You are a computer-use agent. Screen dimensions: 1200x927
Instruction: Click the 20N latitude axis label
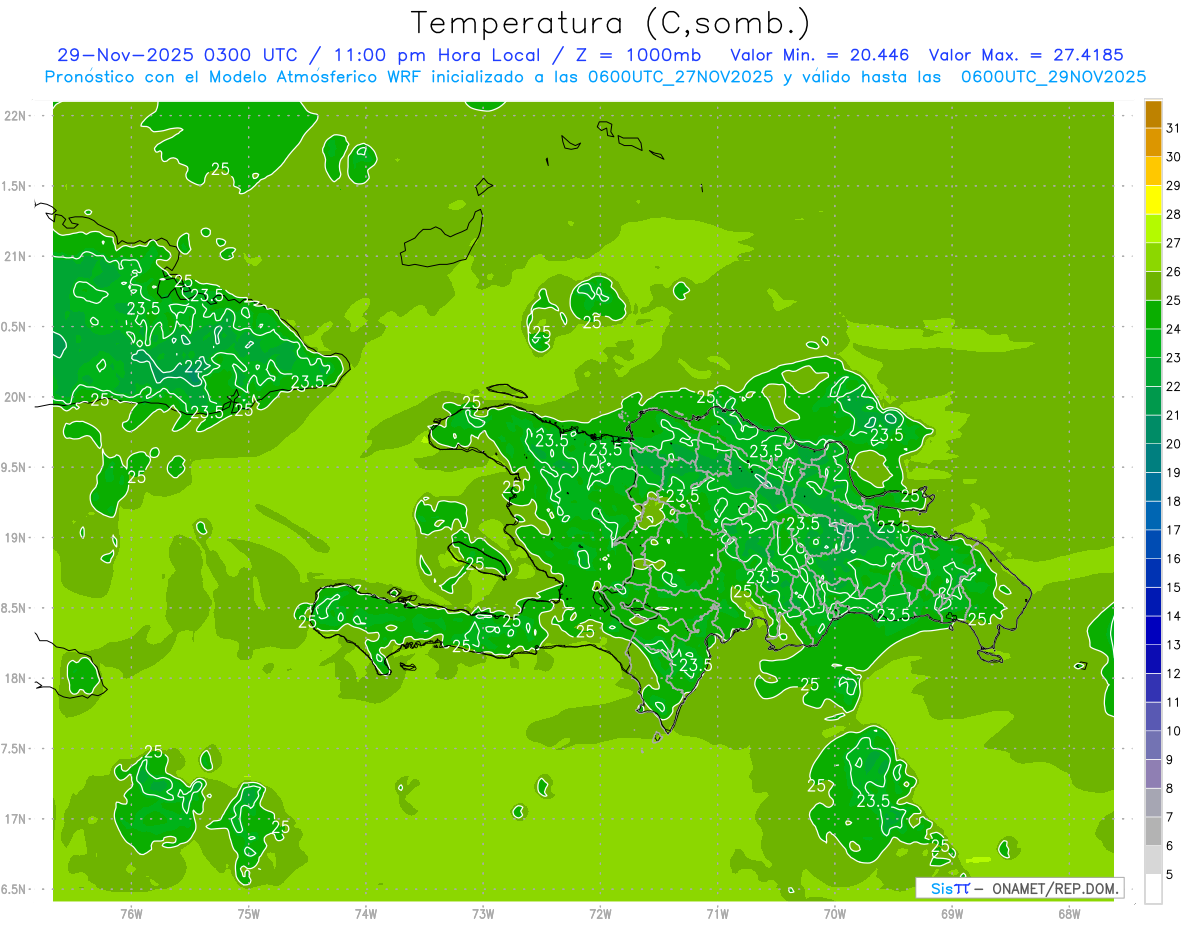[16, 397]
